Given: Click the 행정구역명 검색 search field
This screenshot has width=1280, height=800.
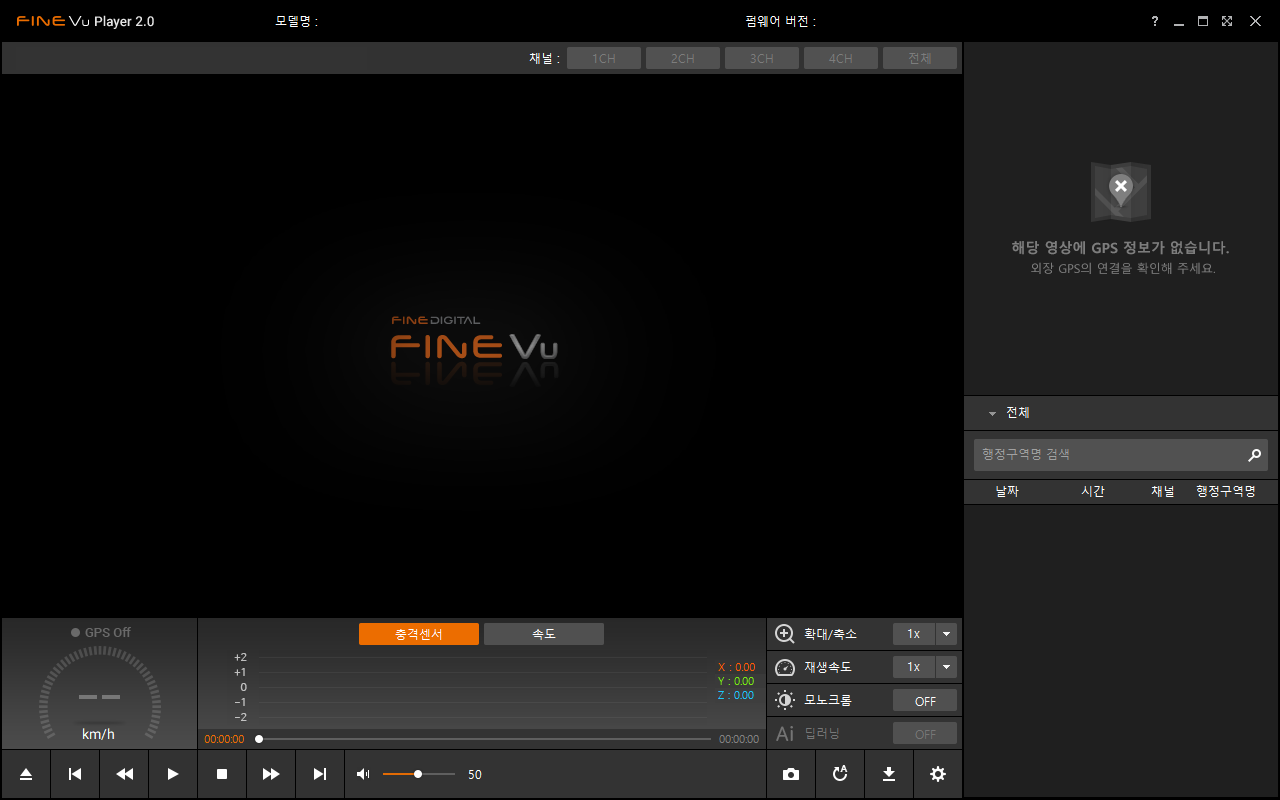Looking at the screenshot, I should [x=1108, y=455].
